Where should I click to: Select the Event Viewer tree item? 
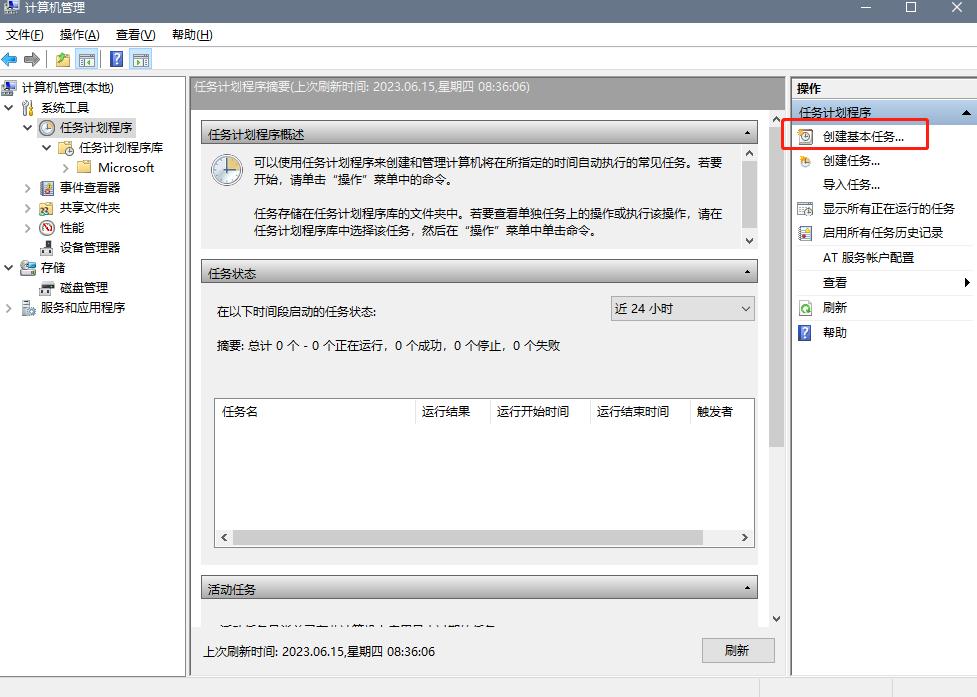82,187
